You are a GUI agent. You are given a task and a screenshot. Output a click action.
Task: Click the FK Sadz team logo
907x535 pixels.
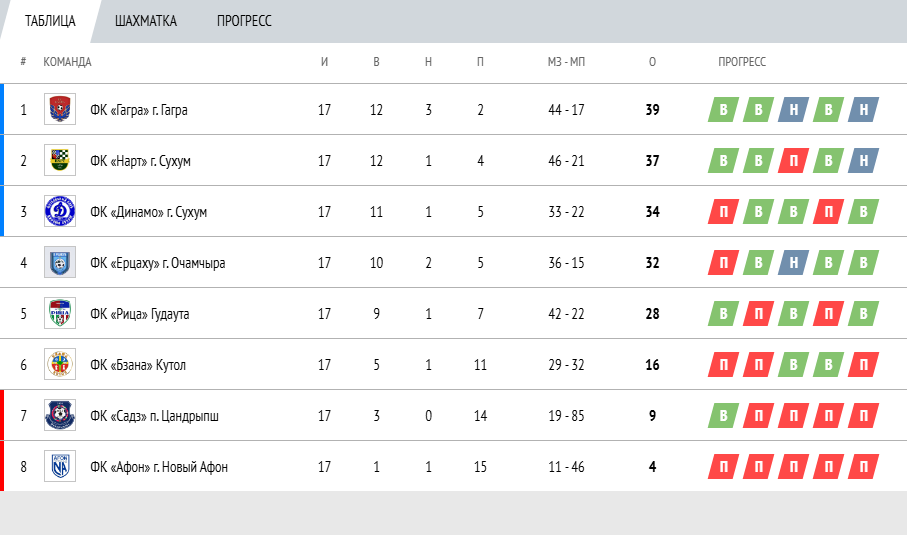(59, 415)
